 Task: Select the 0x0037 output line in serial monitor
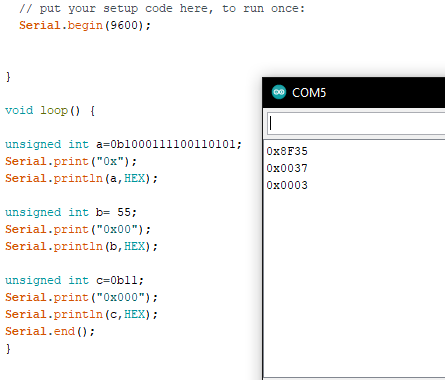[x=287, y=168]
